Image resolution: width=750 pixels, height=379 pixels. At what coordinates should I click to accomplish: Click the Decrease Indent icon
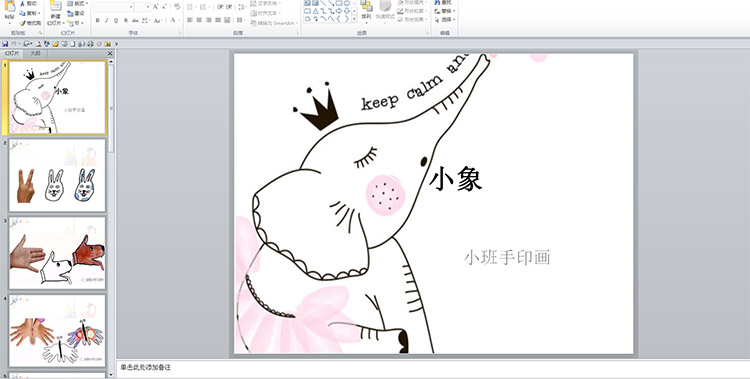point(220,7)
